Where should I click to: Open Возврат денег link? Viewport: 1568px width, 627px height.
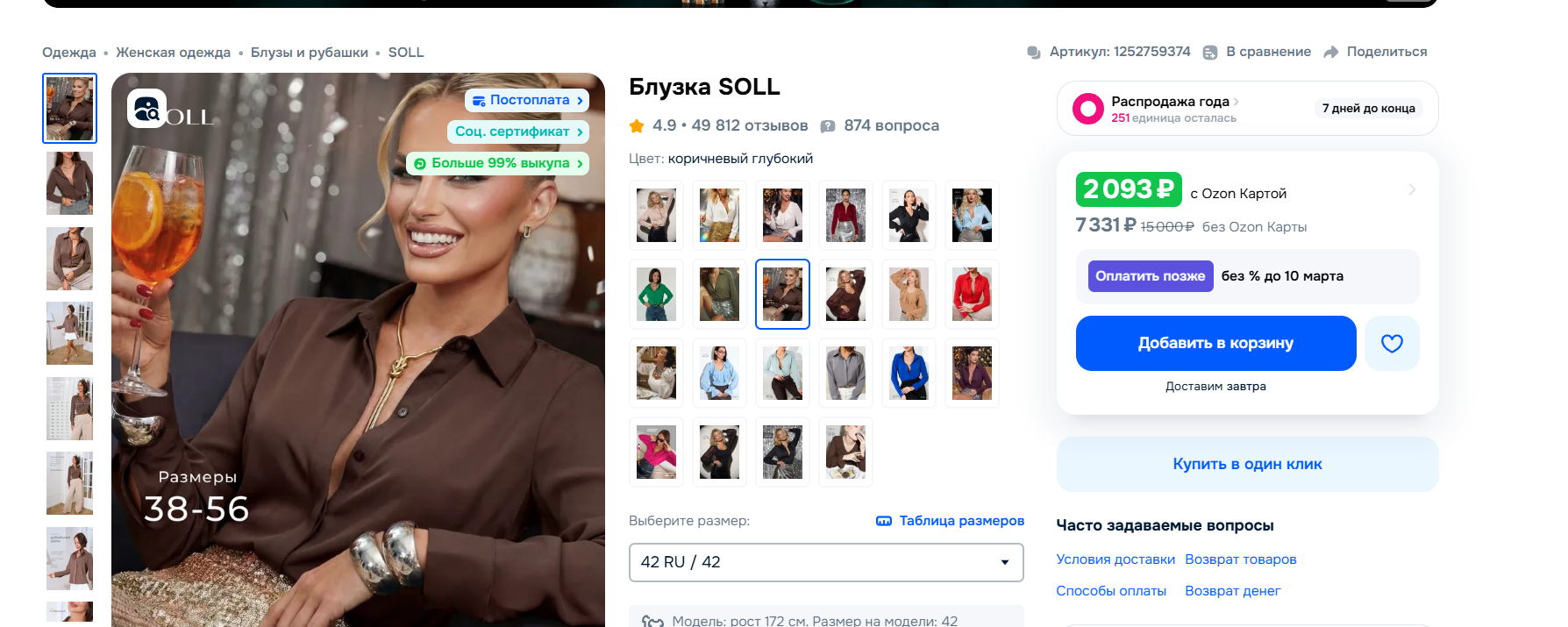pyautogui.click(x=1232, y=591)
